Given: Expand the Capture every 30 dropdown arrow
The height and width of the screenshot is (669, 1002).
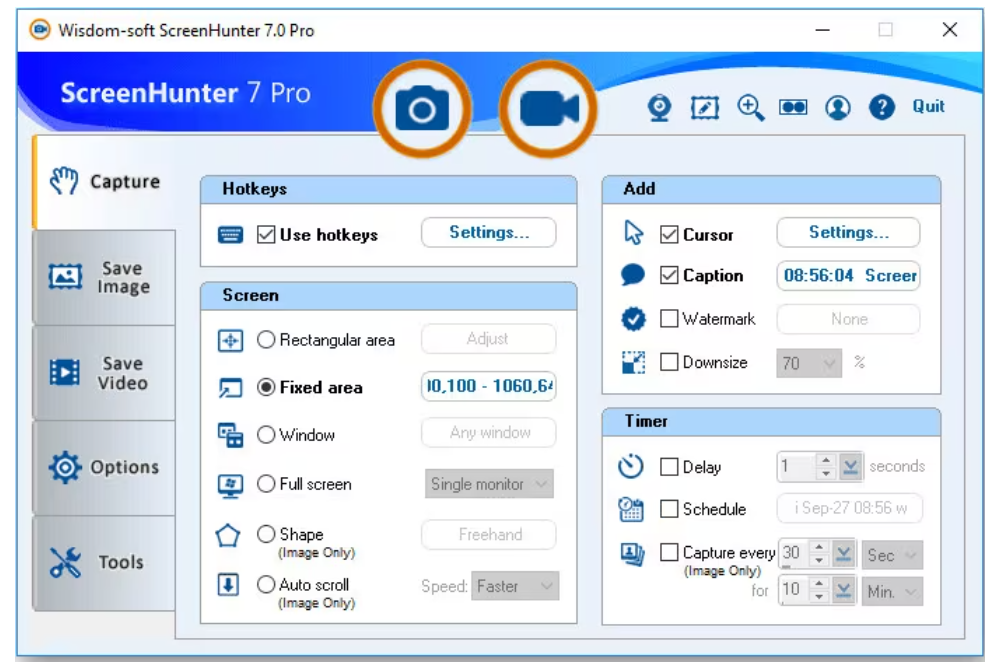Looking at the screenshot, I should 844,553.
